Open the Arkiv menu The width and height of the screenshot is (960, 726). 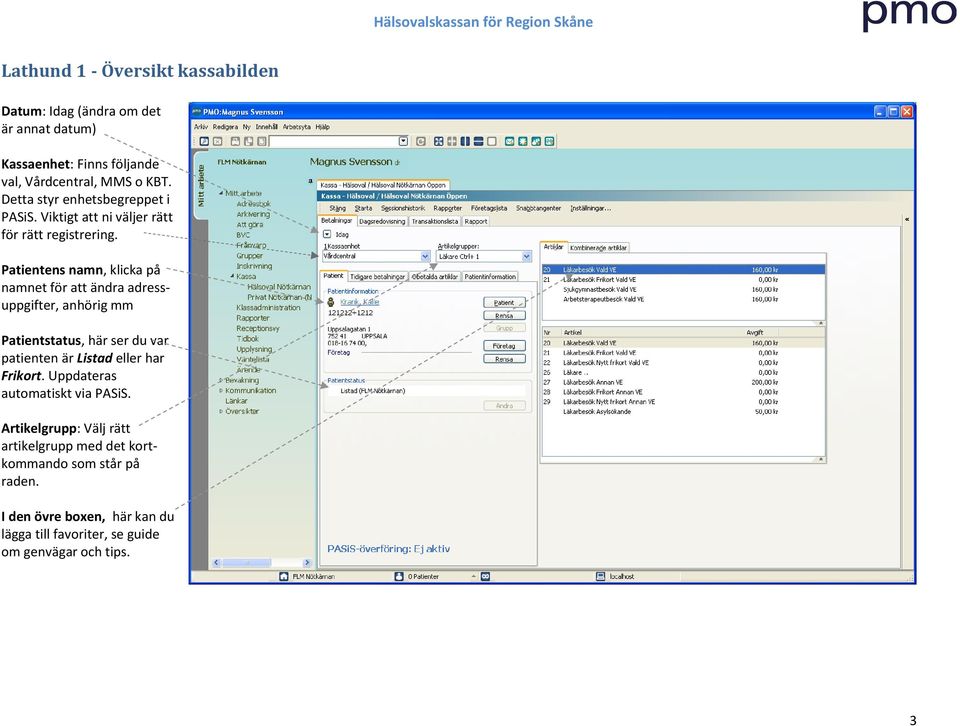(x=201, y=127)
